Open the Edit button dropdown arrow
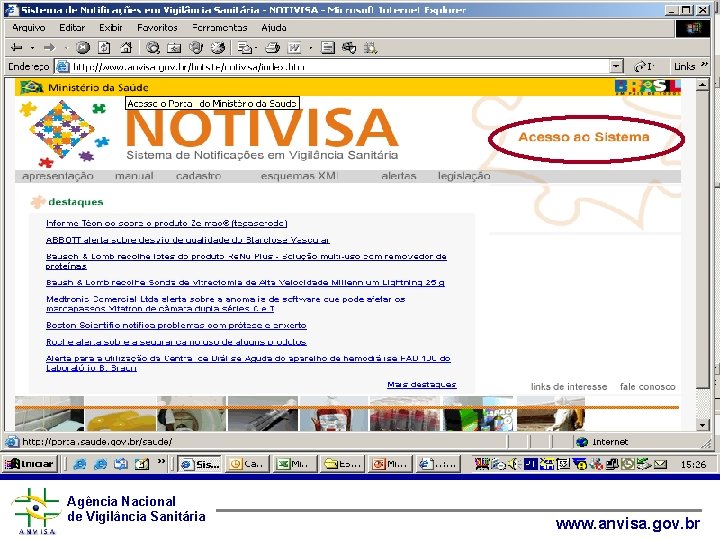Image resolution: width=720 pixels, height=540 pixels. (x=311, y=47)
